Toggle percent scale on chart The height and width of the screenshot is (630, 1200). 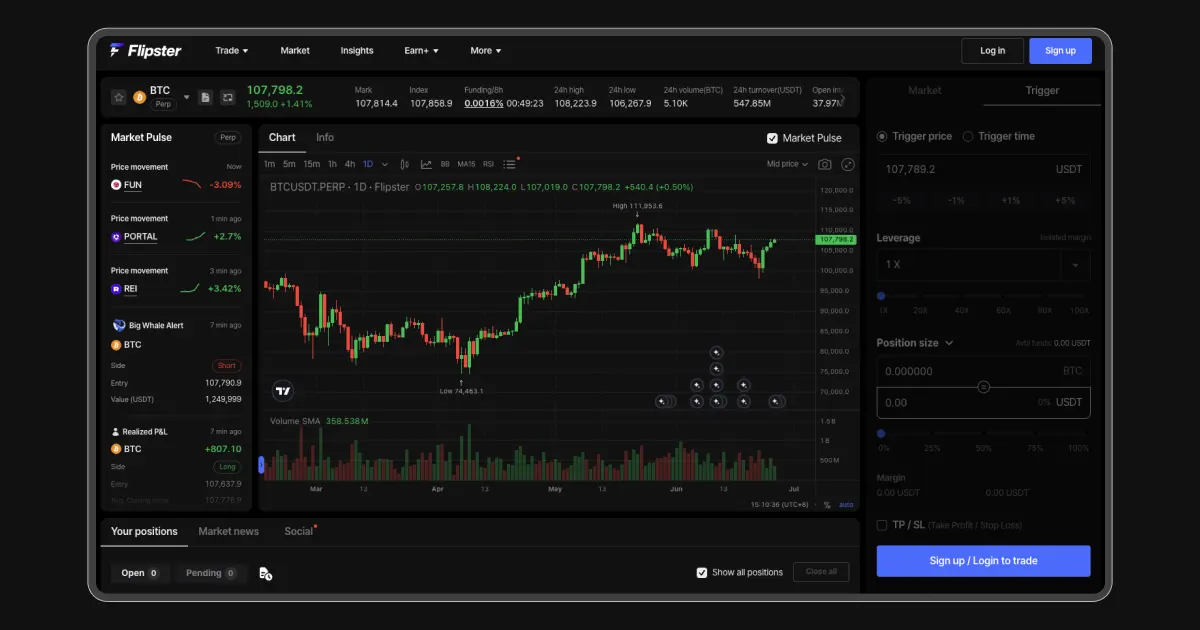[827, 505]
